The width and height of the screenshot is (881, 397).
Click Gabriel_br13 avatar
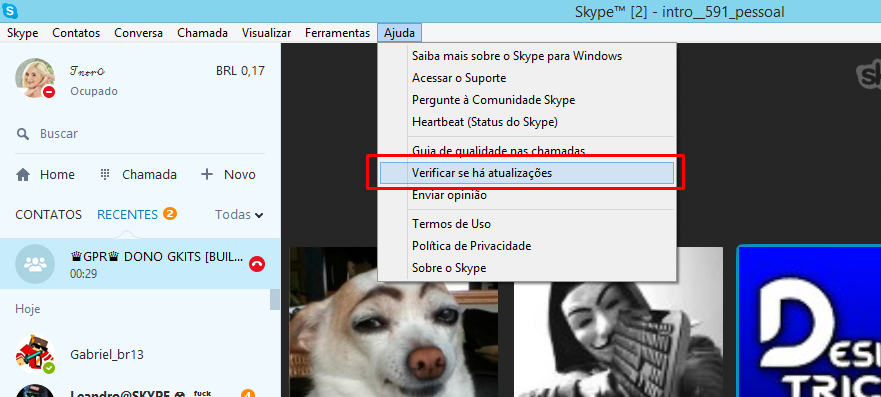(x=35, y=354)
